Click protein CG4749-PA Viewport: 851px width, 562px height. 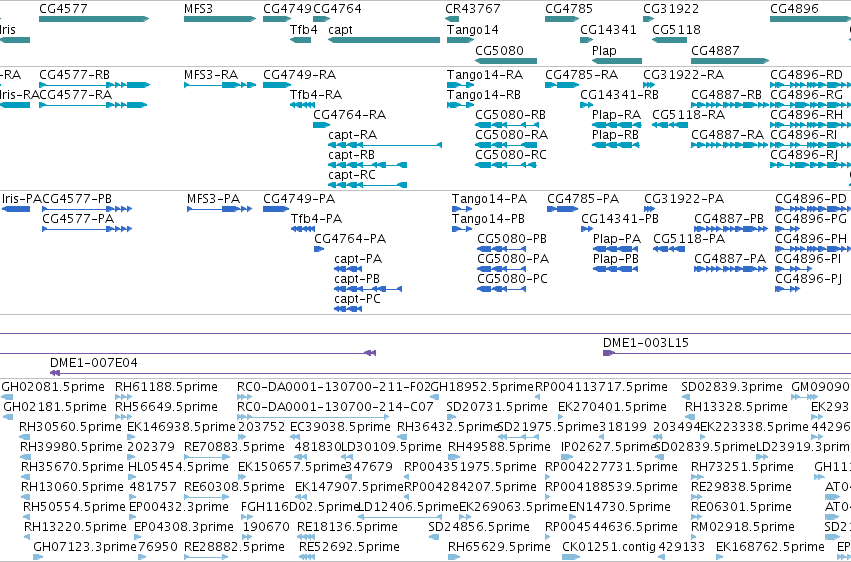click(276, 209)
